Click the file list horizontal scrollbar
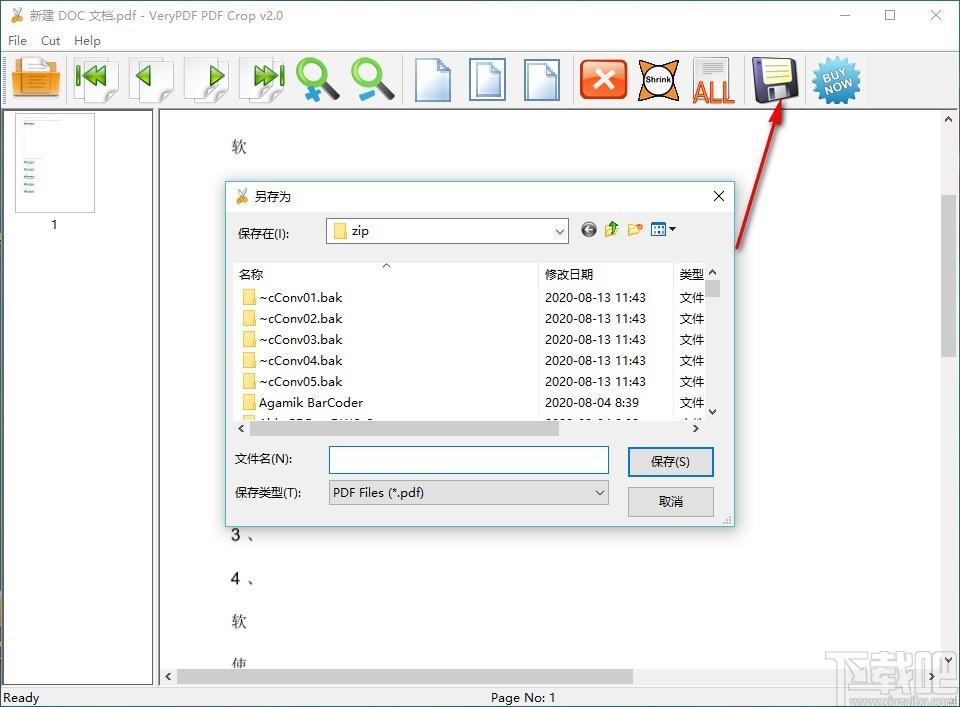Image resolution: width=960 pixels, height=707 pixels. pos(404,429)
